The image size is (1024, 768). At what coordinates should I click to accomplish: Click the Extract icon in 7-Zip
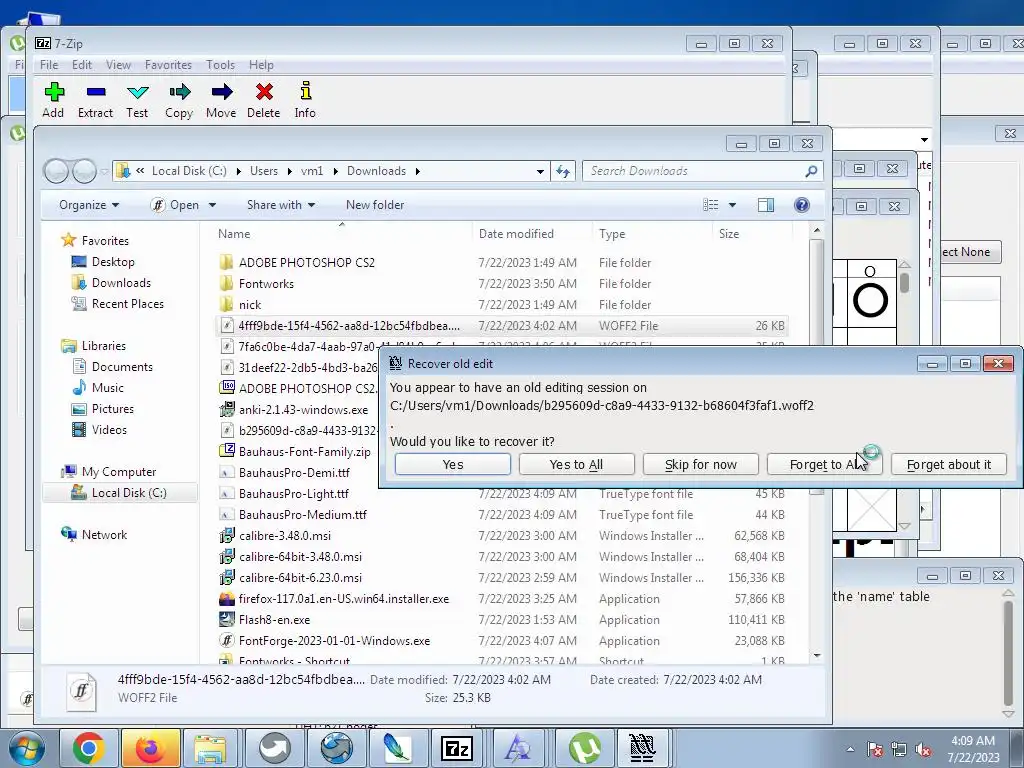tap(95, 100)
